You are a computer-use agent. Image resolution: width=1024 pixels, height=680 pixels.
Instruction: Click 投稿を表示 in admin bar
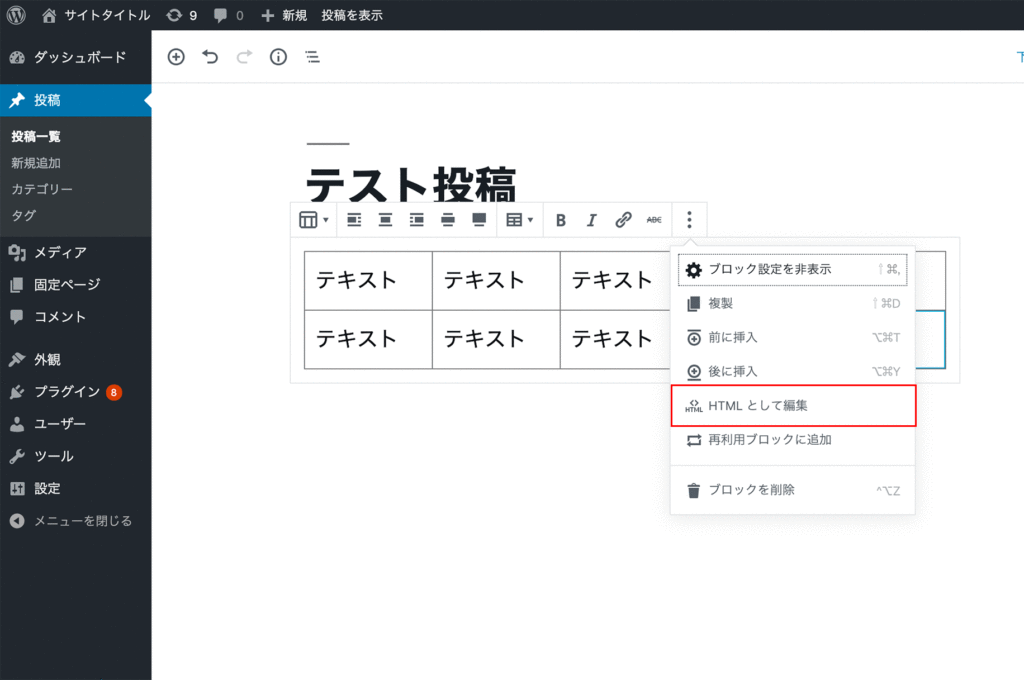[351, 15]
